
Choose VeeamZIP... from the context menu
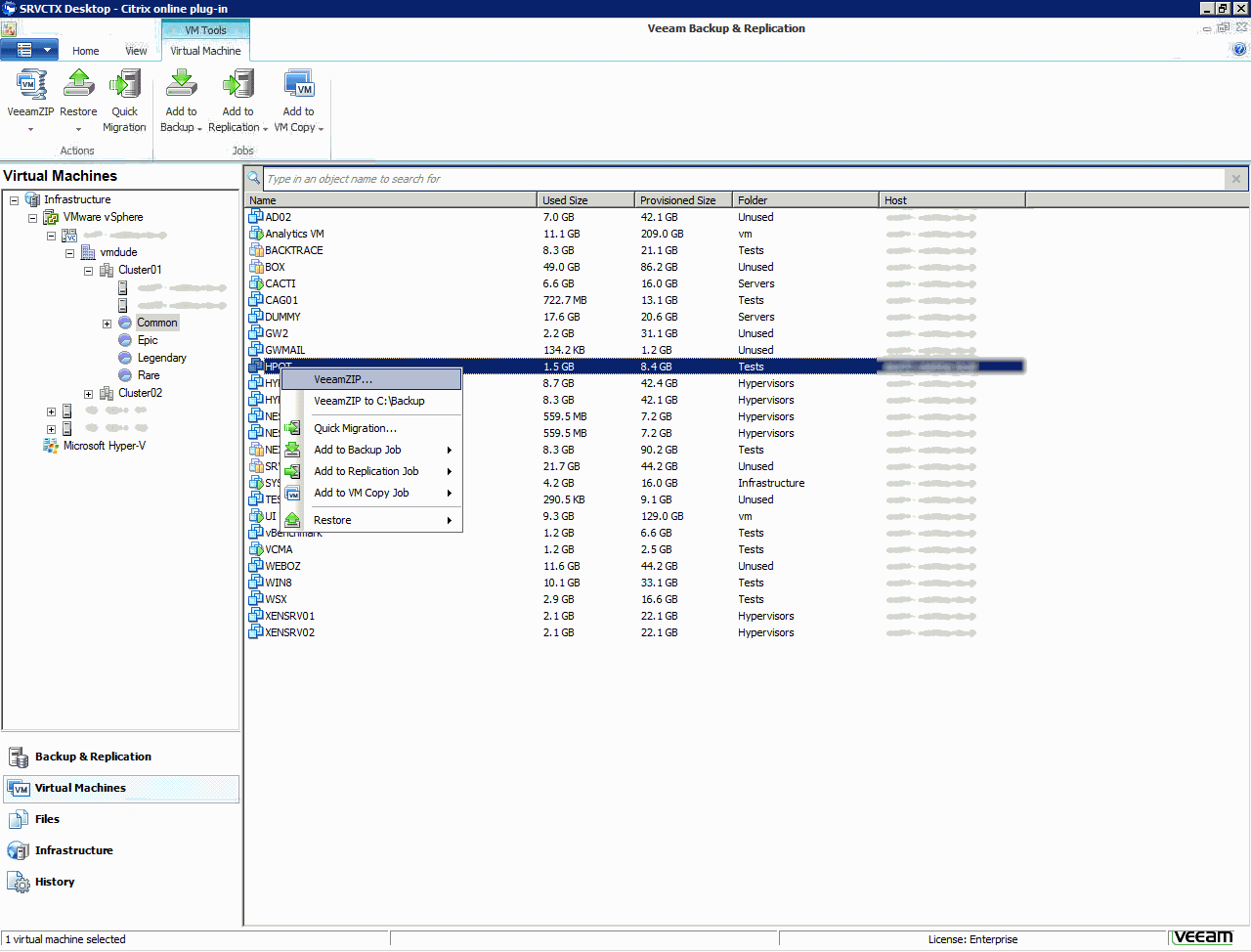tap(371, 379)
